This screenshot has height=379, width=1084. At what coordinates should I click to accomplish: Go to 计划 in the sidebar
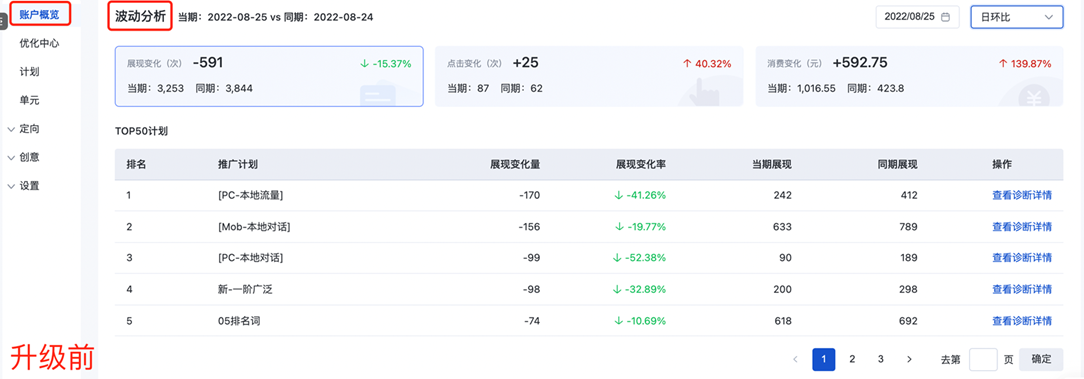(x=30, y=72)
